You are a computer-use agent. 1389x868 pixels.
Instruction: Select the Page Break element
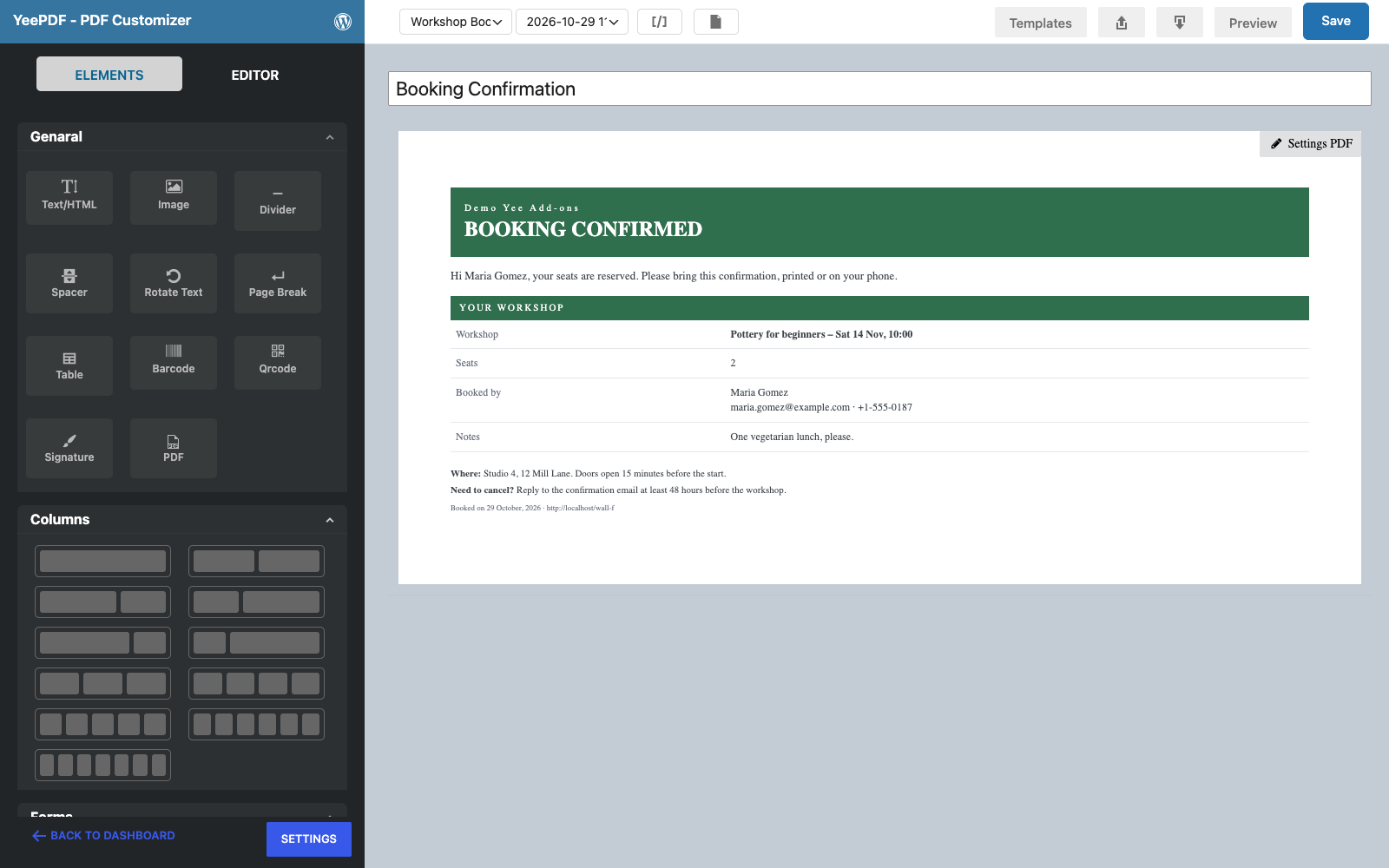(278, 283)
